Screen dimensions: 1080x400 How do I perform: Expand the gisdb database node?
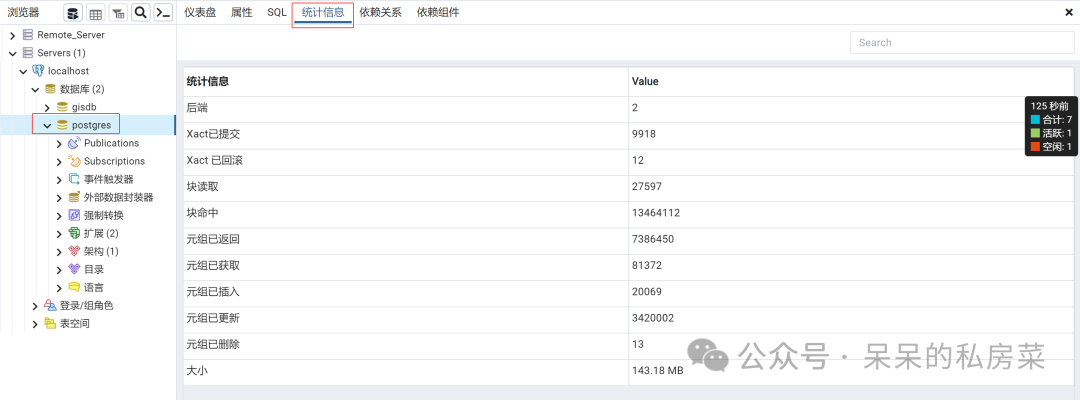[x=48, y=107]
